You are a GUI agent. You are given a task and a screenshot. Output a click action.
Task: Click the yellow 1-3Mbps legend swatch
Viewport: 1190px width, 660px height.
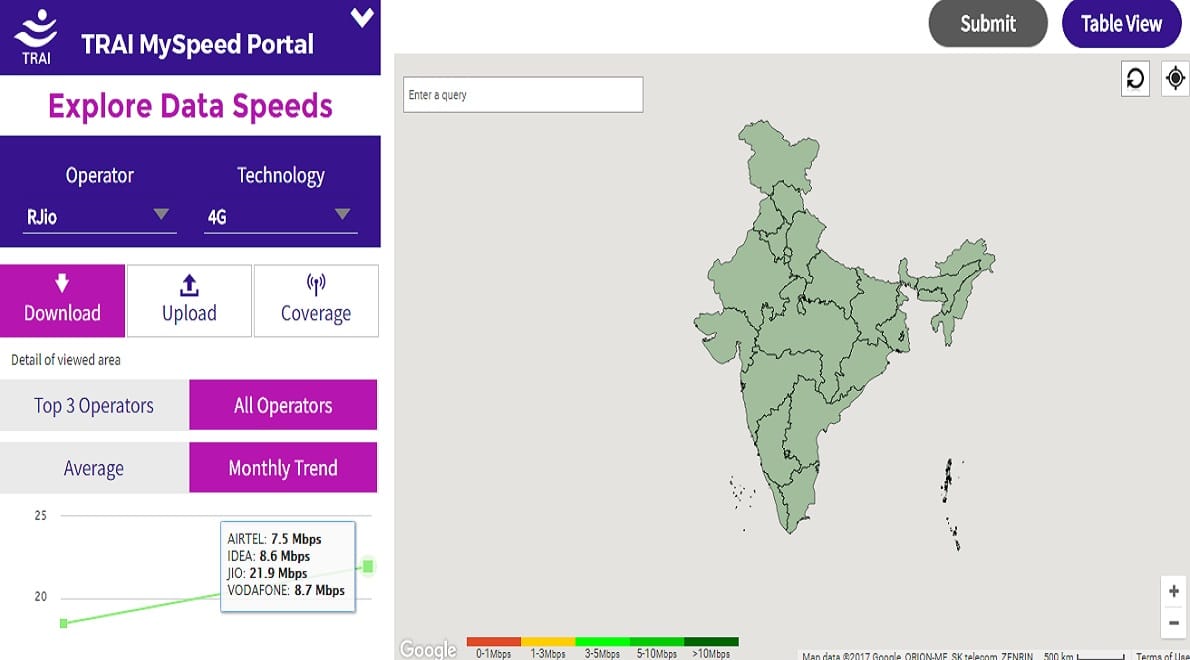click(548, 642)
